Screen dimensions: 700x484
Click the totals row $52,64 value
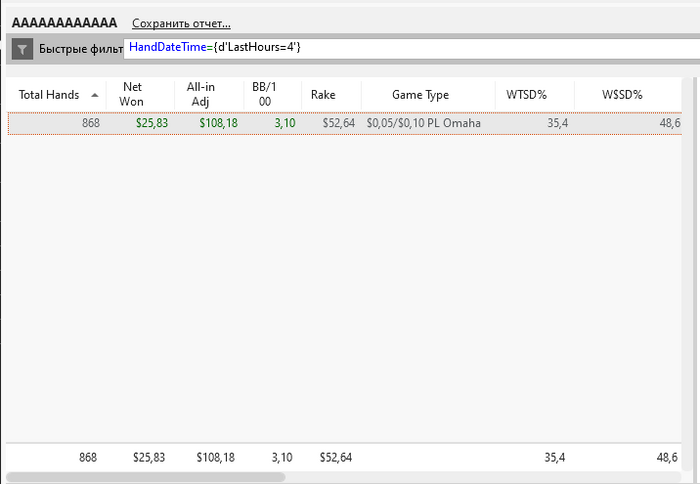[336, 457]
